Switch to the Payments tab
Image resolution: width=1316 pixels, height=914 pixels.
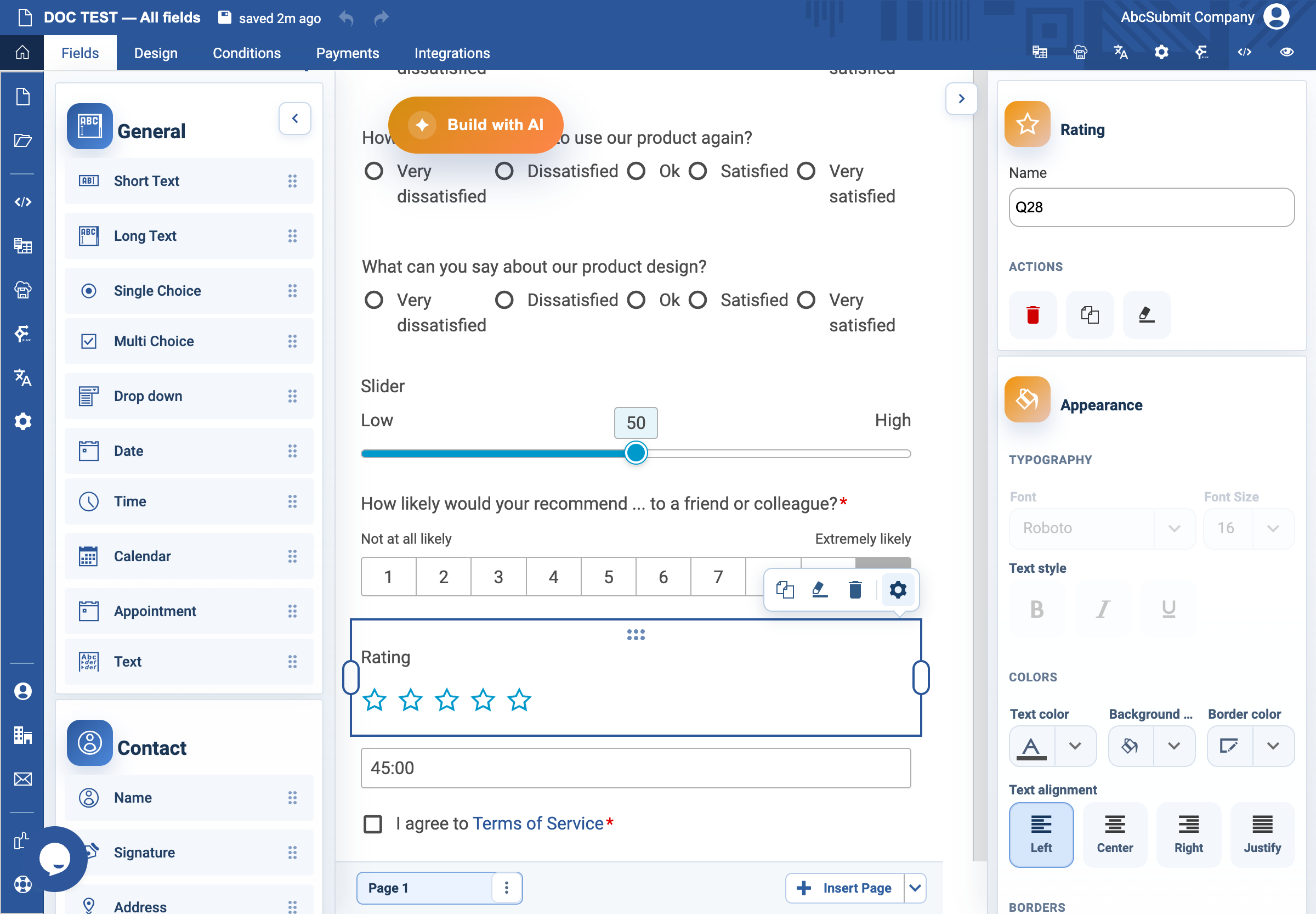click(x=348, y=53)
